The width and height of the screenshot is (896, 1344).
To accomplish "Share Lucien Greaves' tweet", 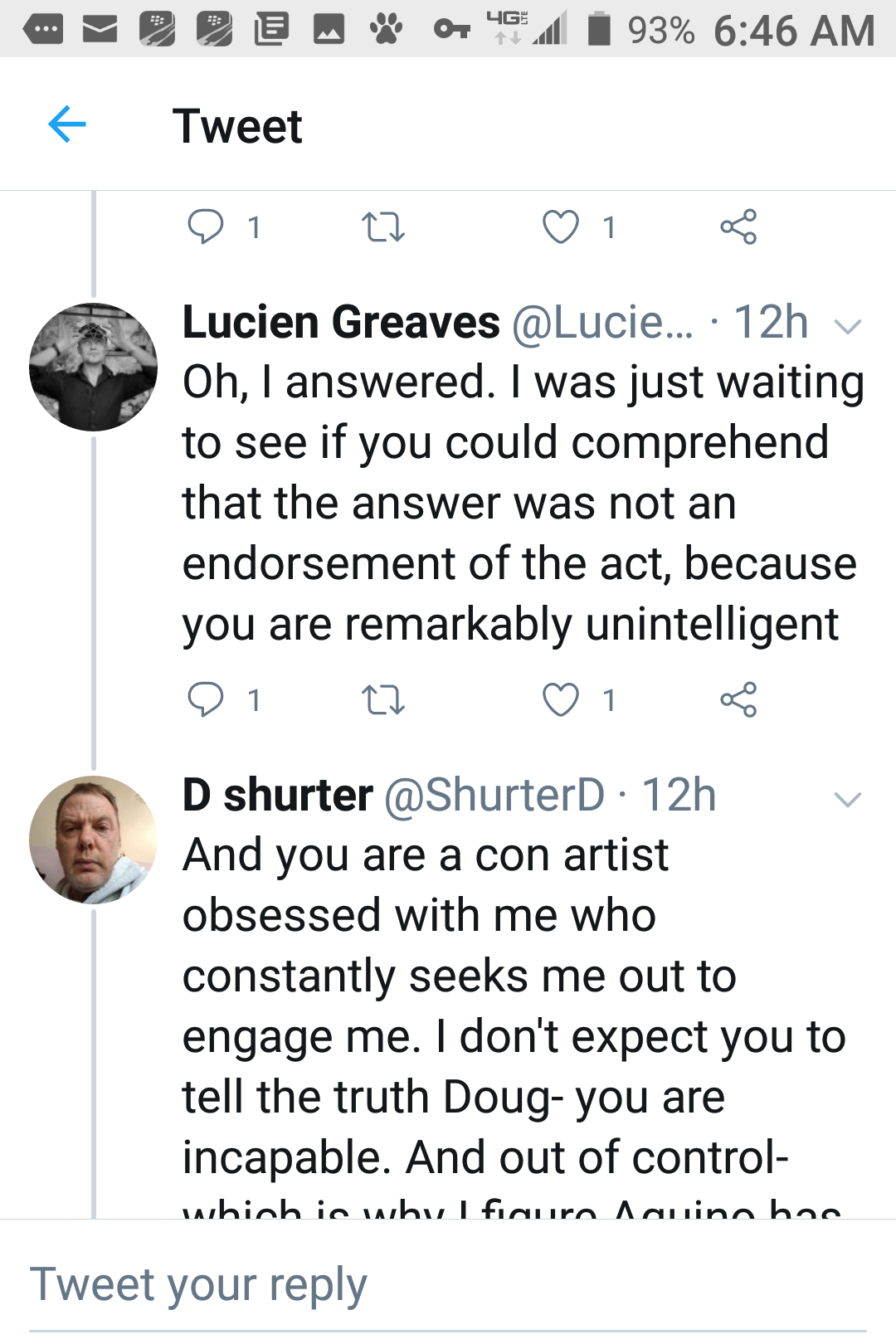I will click(x=738, y=699).
